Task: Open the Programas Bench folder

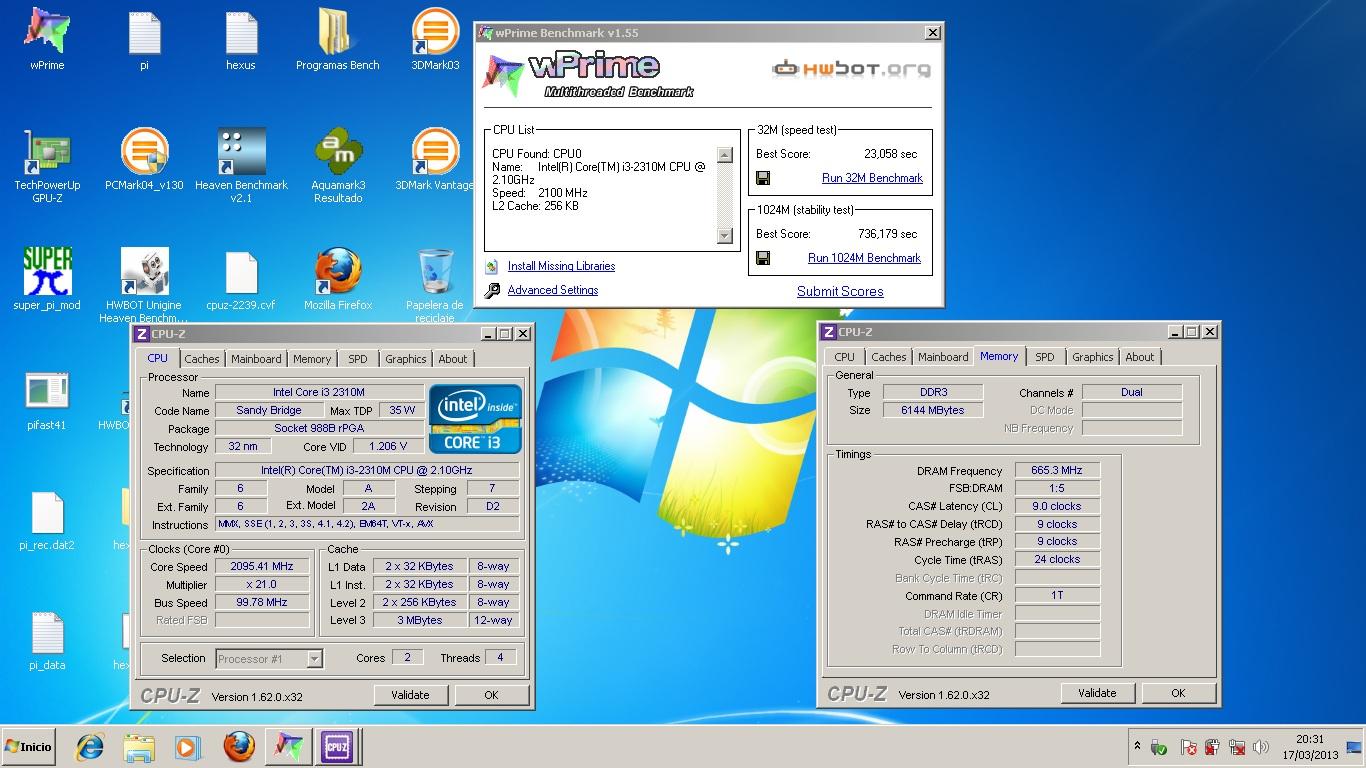Action: click(338, 40)
